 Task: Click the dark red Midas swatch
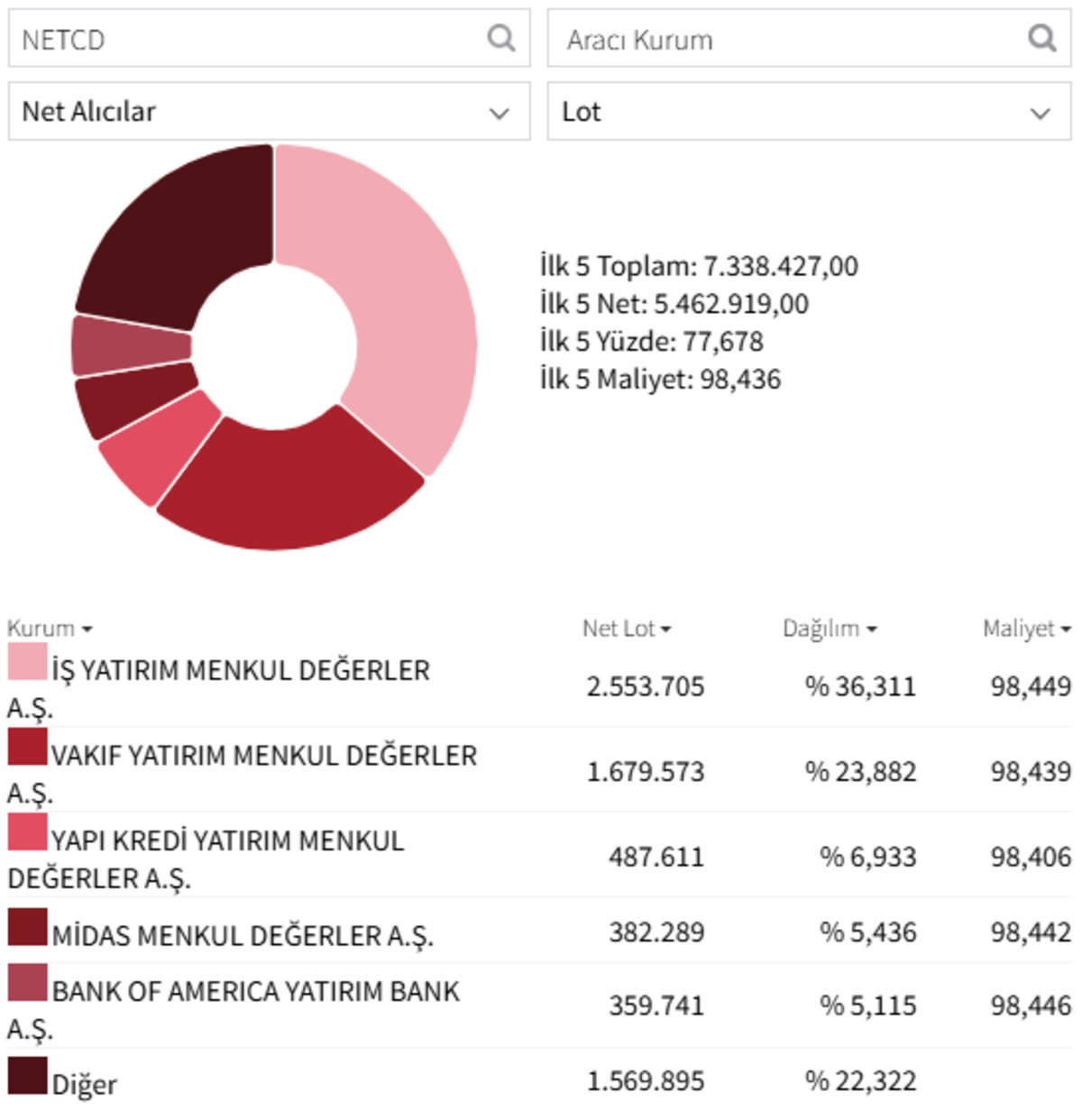pos(27,927)
